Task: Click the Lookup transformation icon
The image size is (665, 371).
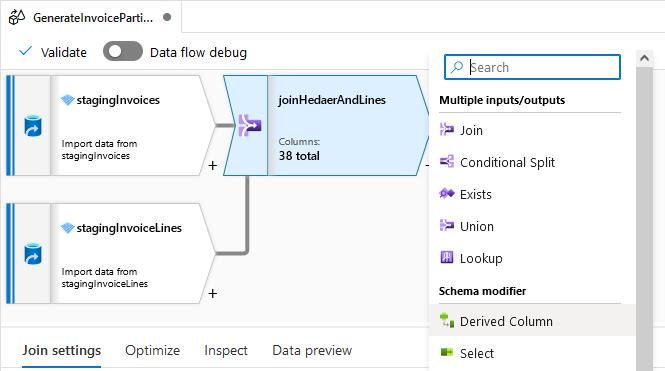Action: coord(447,257)
